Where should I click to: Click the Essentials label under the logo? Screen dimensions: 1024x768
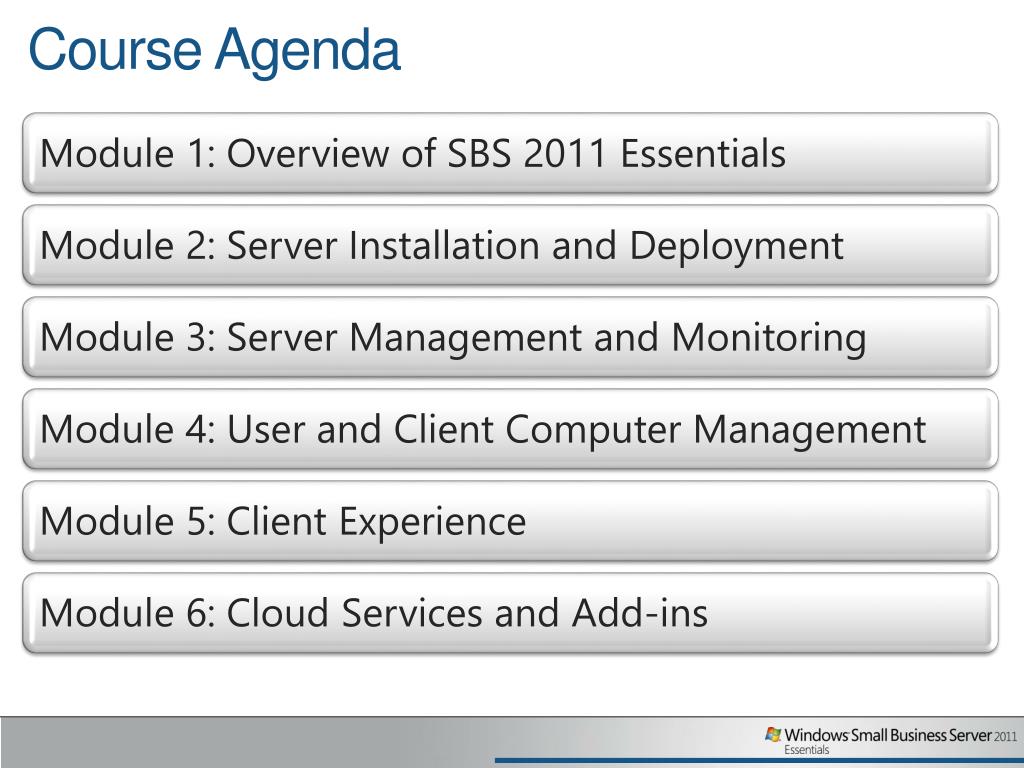pyautogui.click(x=807, y=750)
